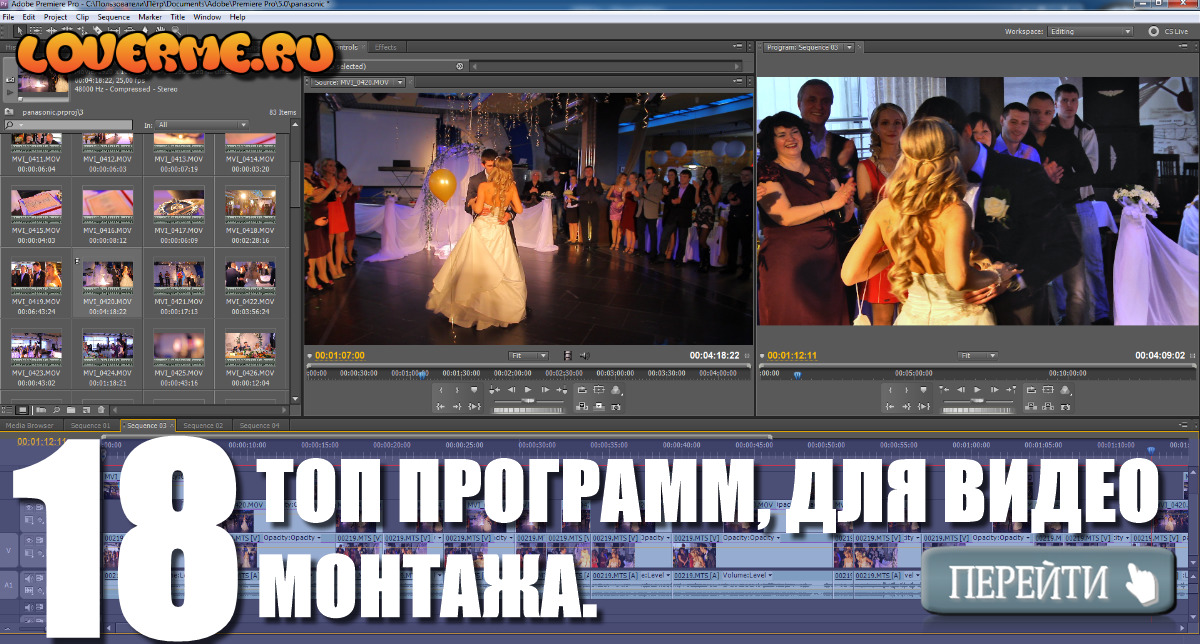Click Insert button in Source monitor
Viewport: 1200px width, 644px height.
(582, 406)
